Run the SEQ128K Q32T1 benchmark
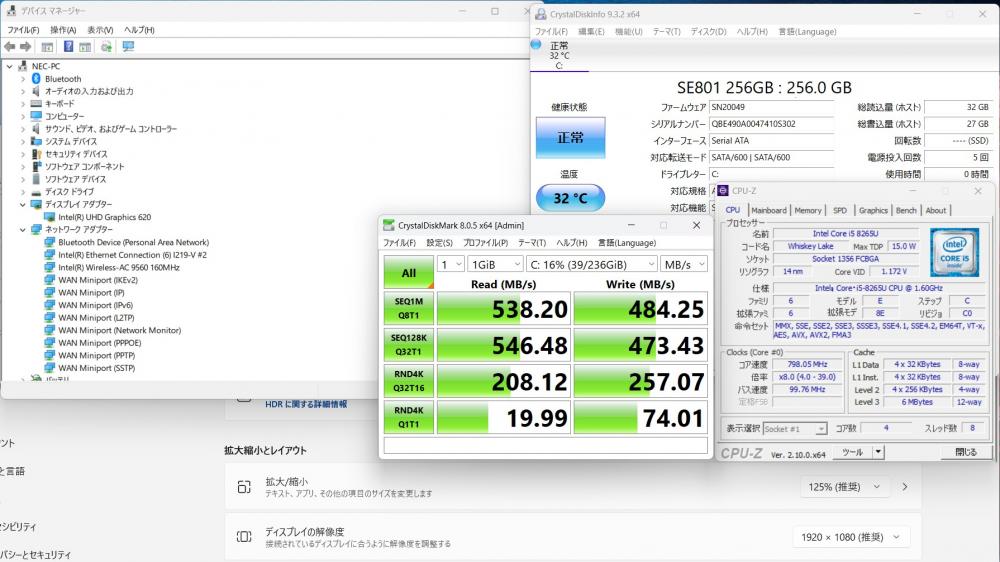Screen dimensions: 1000x562 (409, 345)
